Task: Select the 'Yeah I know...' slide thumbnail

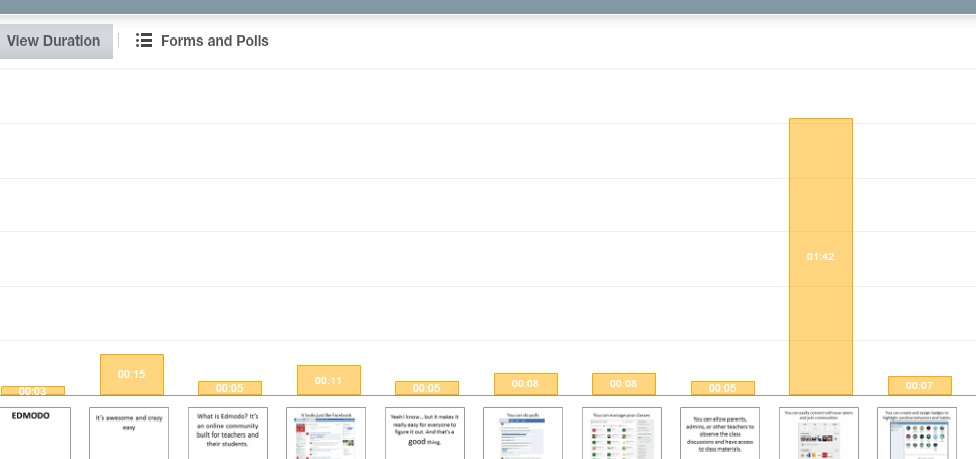Action: (425, 432)
